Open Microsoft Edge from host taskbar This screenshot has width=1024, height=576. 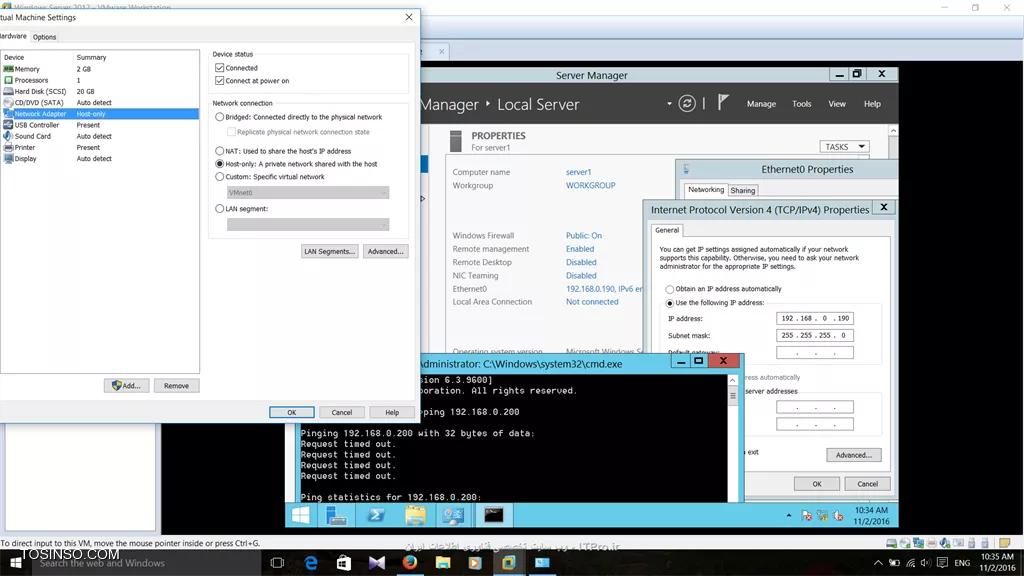(x=311, y=562)
